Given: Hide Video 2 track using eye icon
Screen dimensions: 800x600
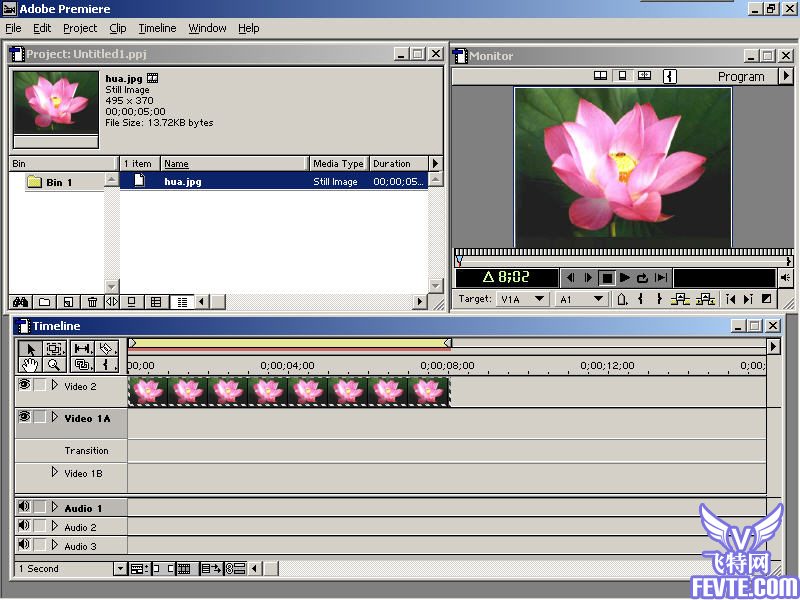Looking at the screenshot, I should click(24, 385).
